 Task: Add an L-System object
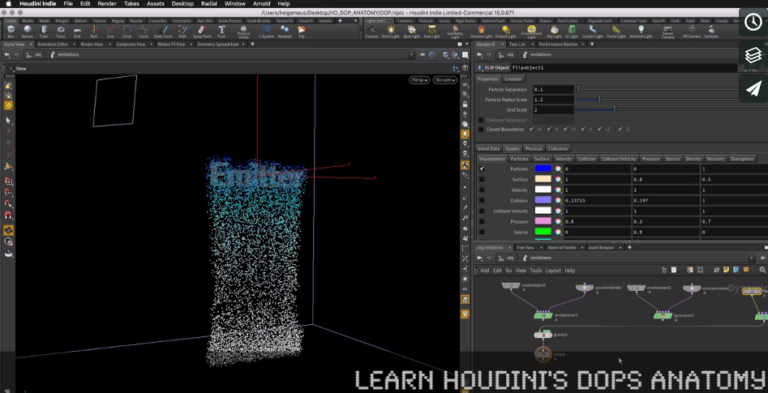266,31
